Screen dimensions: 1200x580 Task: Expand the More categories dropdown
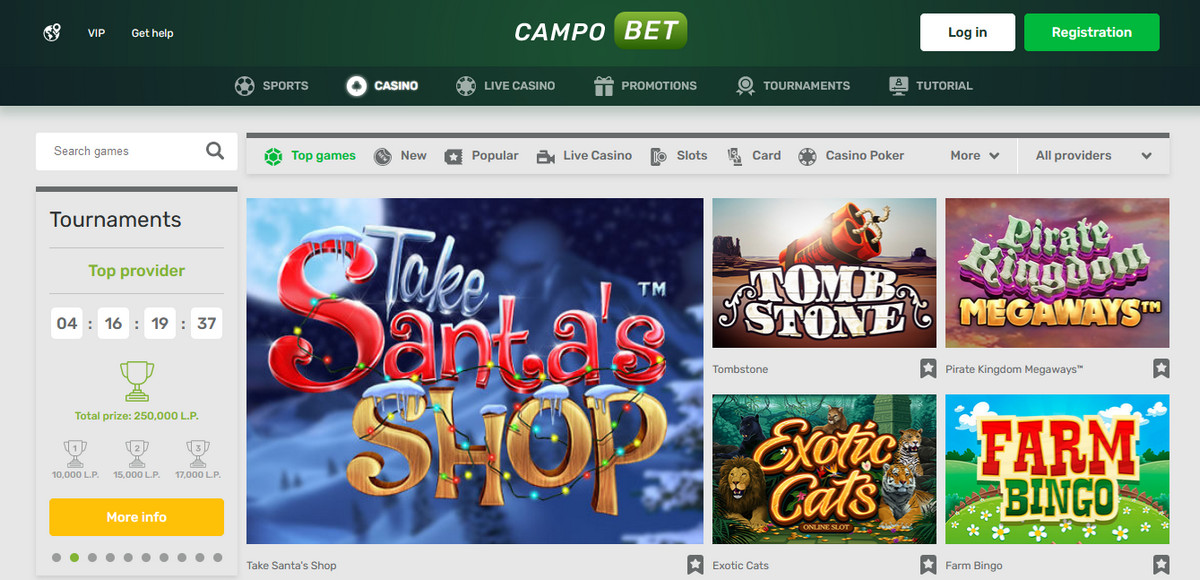click(x=975, y=156)
